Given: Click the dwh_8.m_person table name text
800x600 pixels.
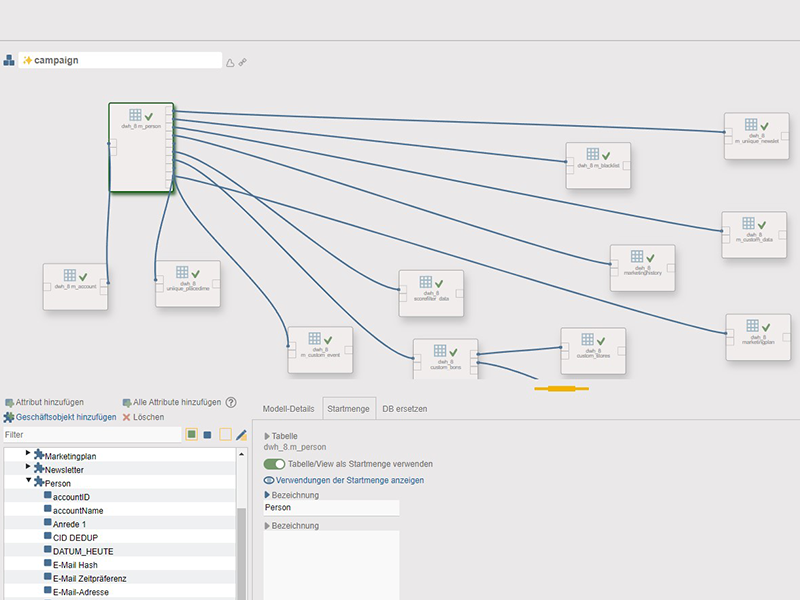Looking at the screenshot, I should [295, 447].
